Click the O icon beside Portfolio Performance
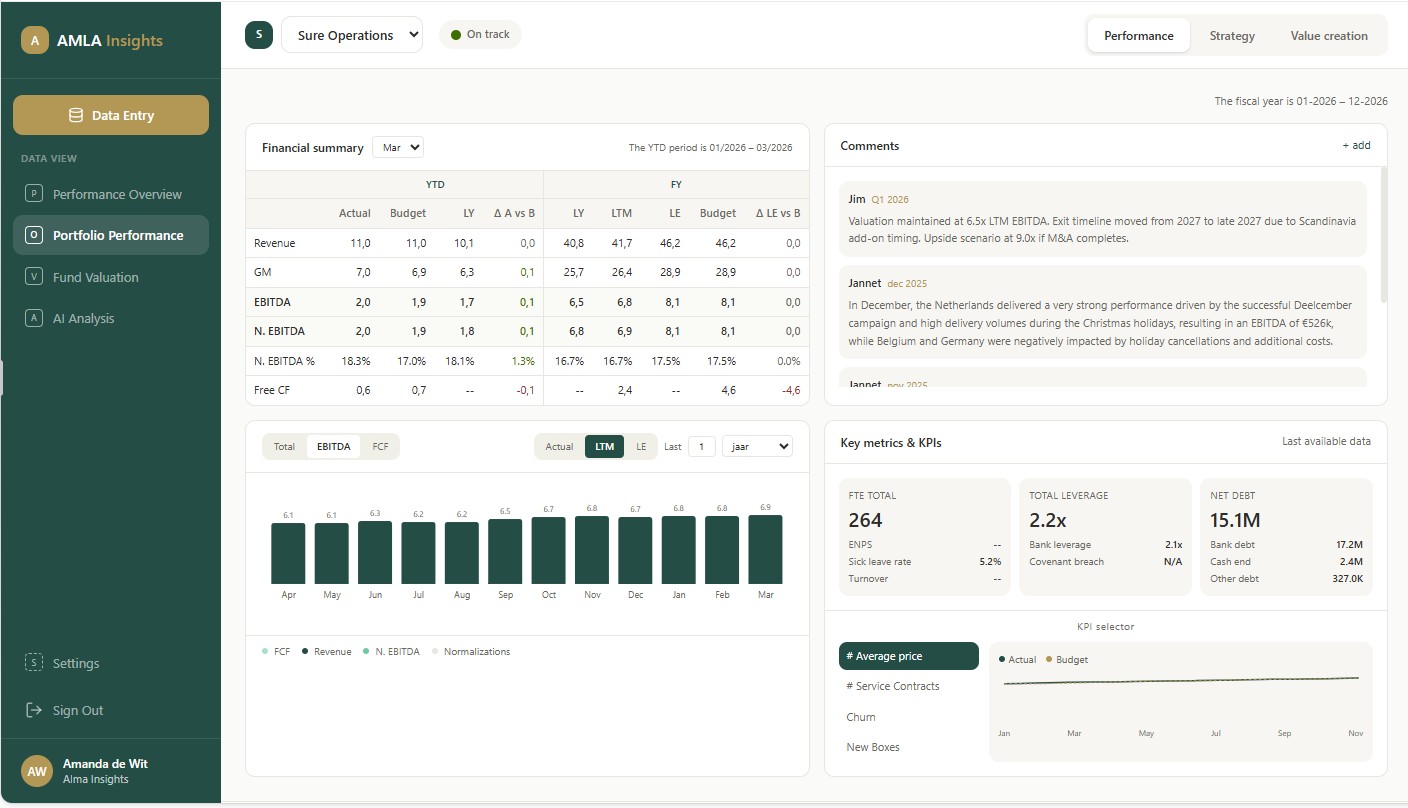Image resolution: width=1408 pixels, height=808 pixels. pyautogui.click(x=33, y=235)
